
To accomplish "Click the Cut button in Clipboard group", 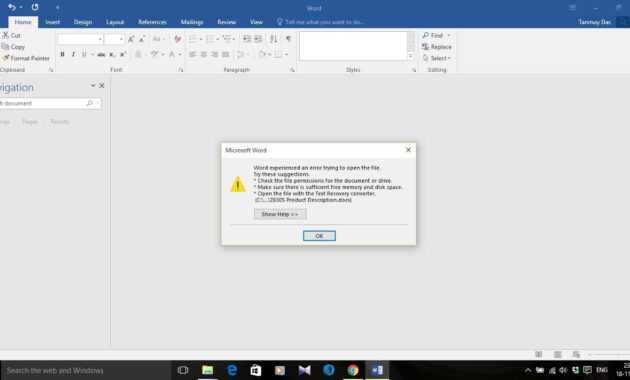I will [x=11, y=35].
